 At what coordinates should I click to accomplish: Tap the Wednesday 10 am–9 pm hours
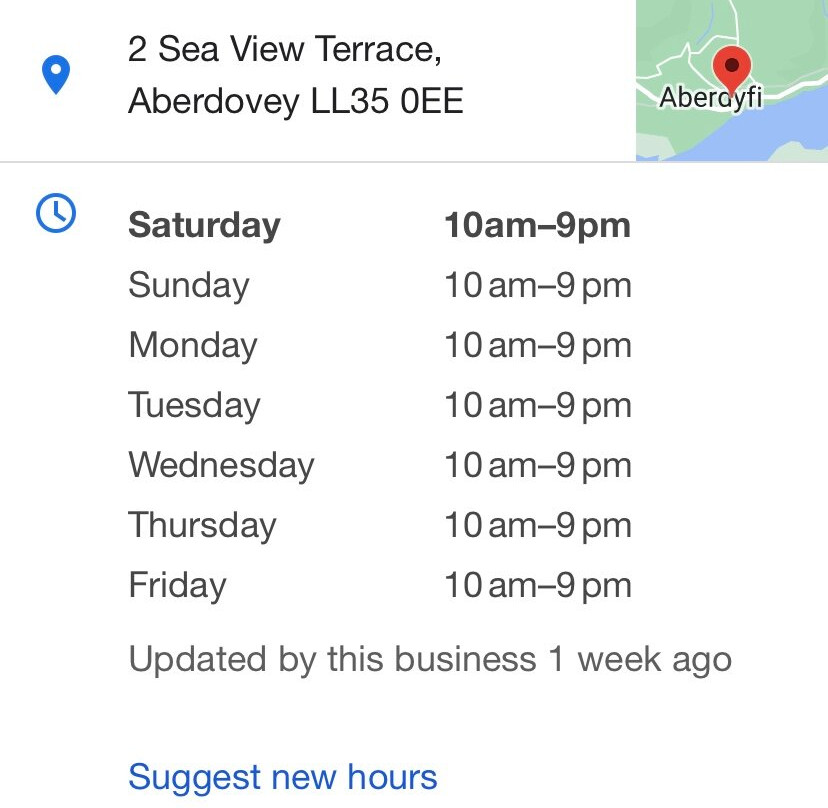pyautogui.click(x=538, y=466)
